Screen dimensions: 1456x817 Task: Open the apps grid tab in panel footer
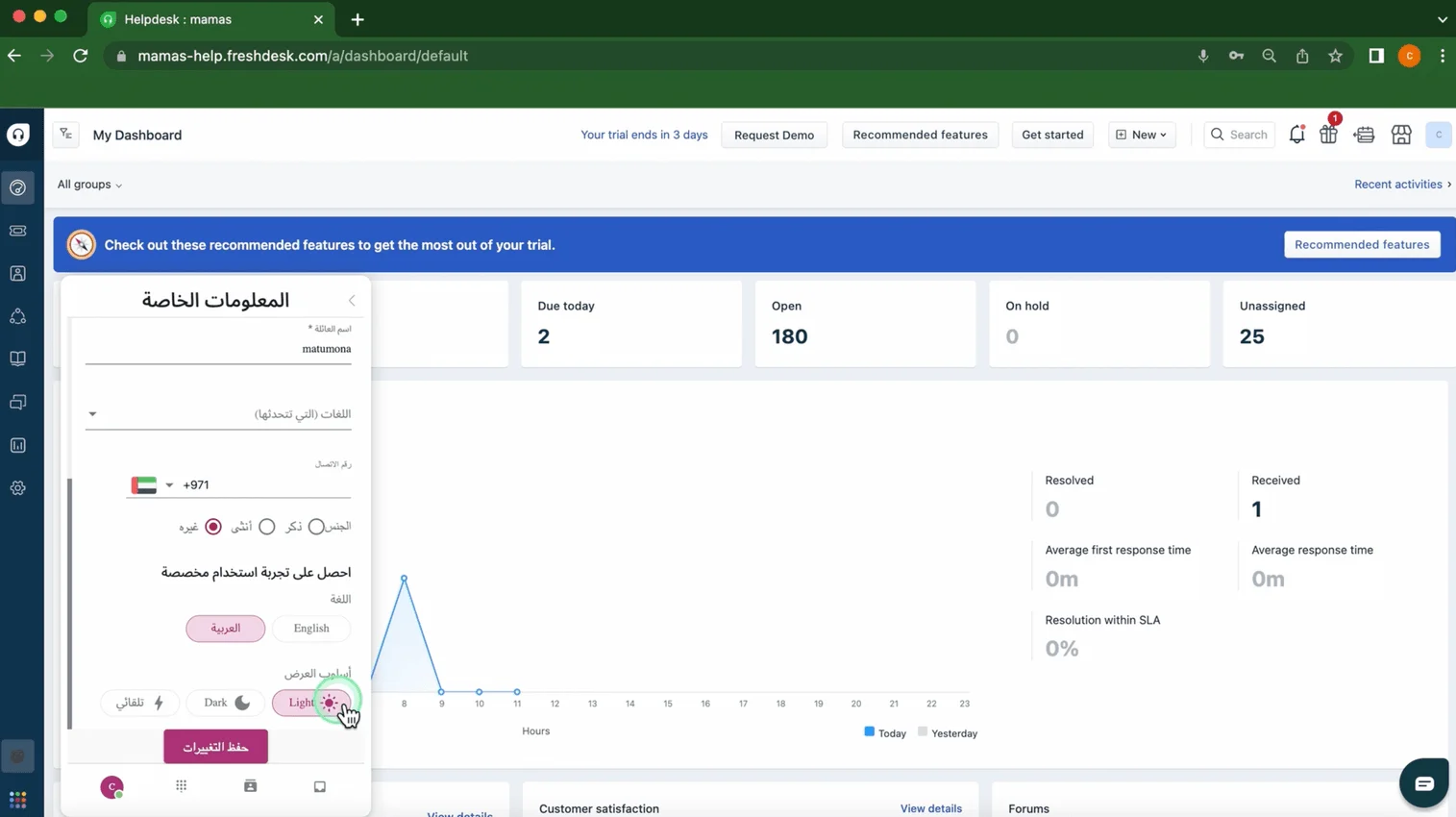[182, 786]
